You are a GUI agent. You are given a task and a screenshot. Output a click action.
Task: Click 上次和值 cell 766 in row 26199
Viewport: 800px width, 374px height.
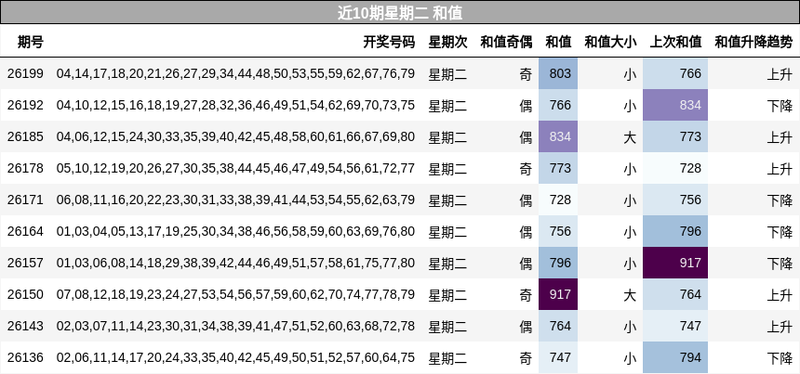pyautogui.click(x=676, y=74)
